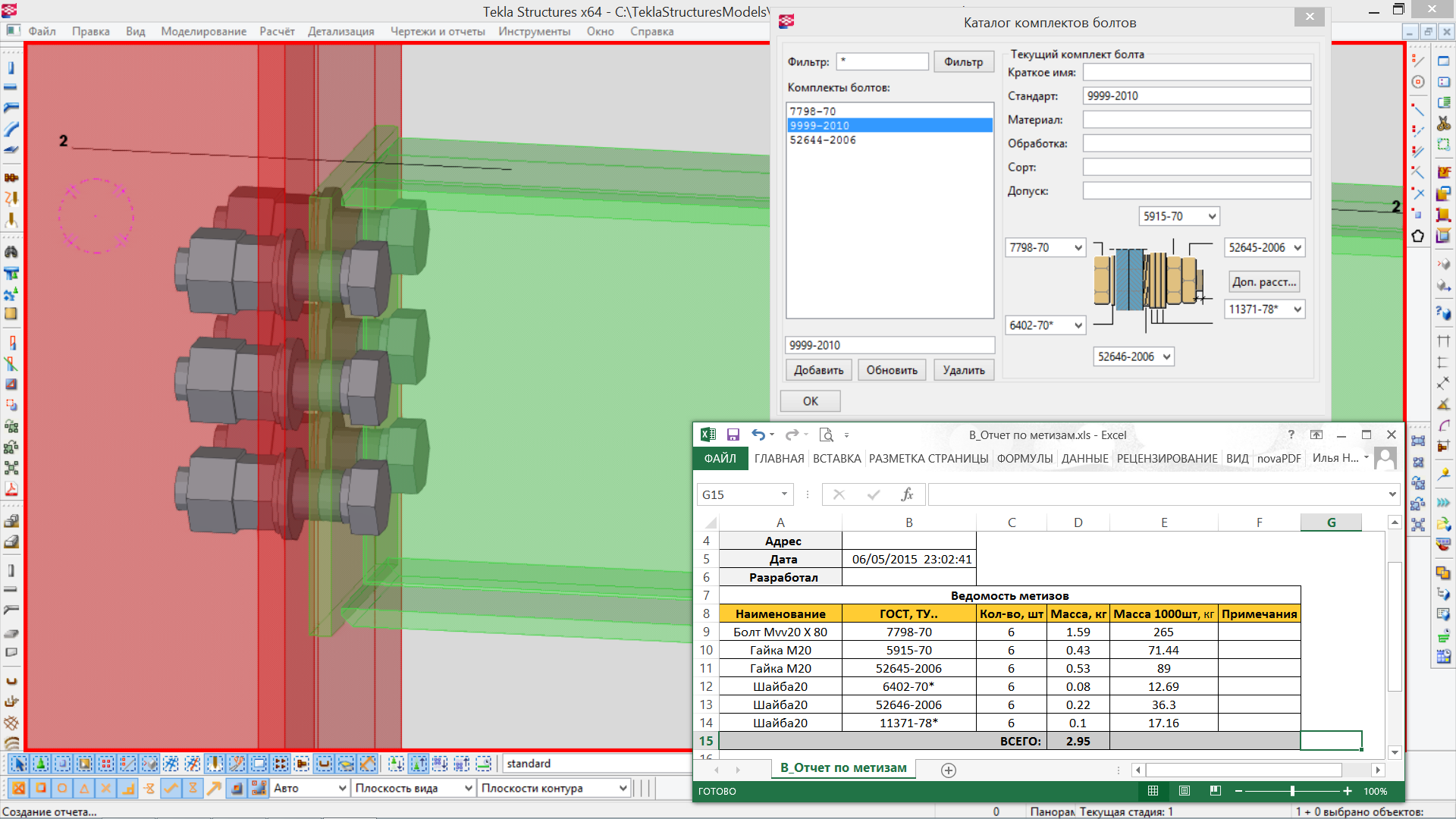Toggle the circle snap-to-center-points switch
The width and height of the screenshot is (1456, 819).
click(62, 789)
